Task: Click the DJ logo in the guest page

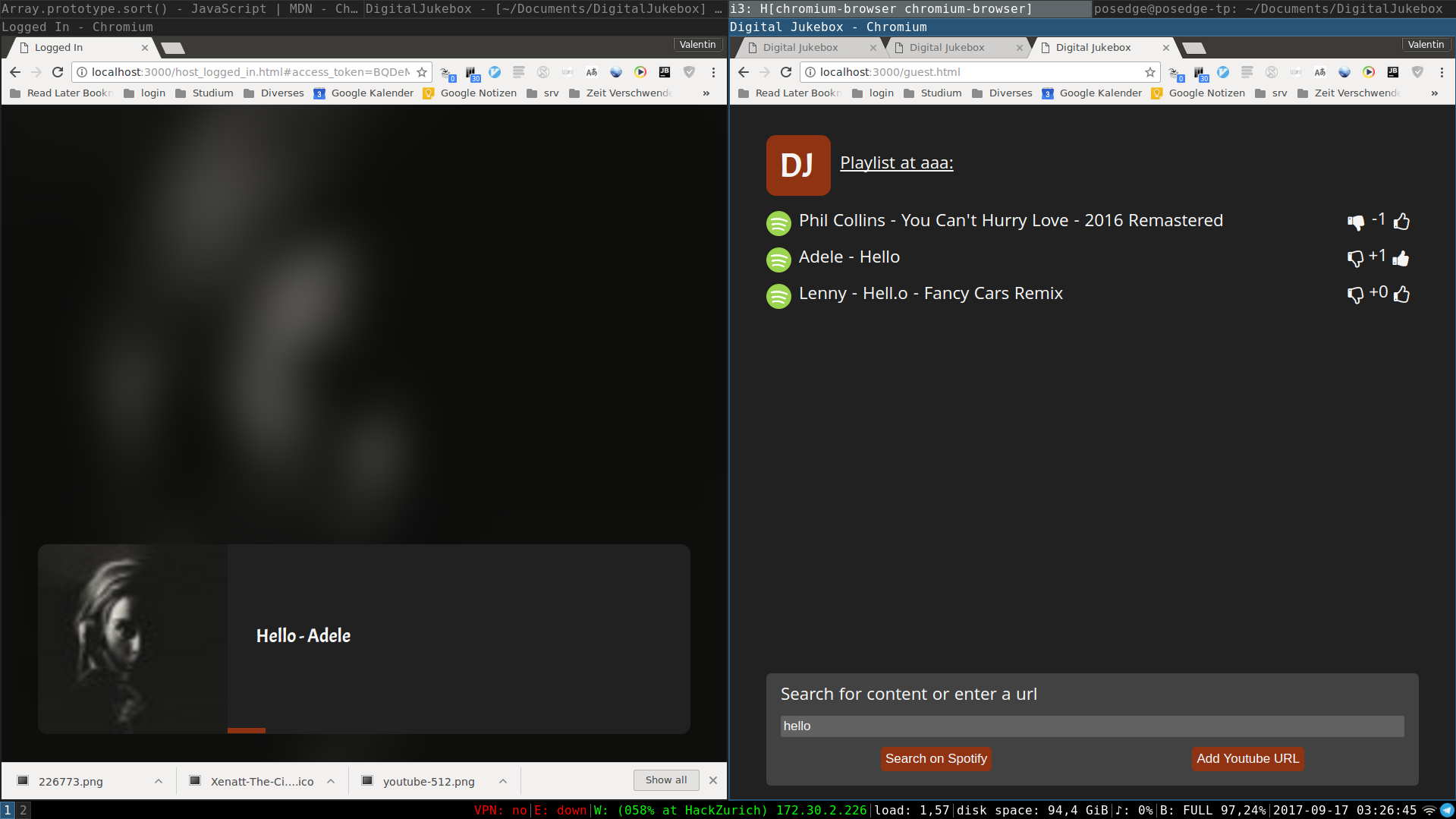Action: [798, 165]
